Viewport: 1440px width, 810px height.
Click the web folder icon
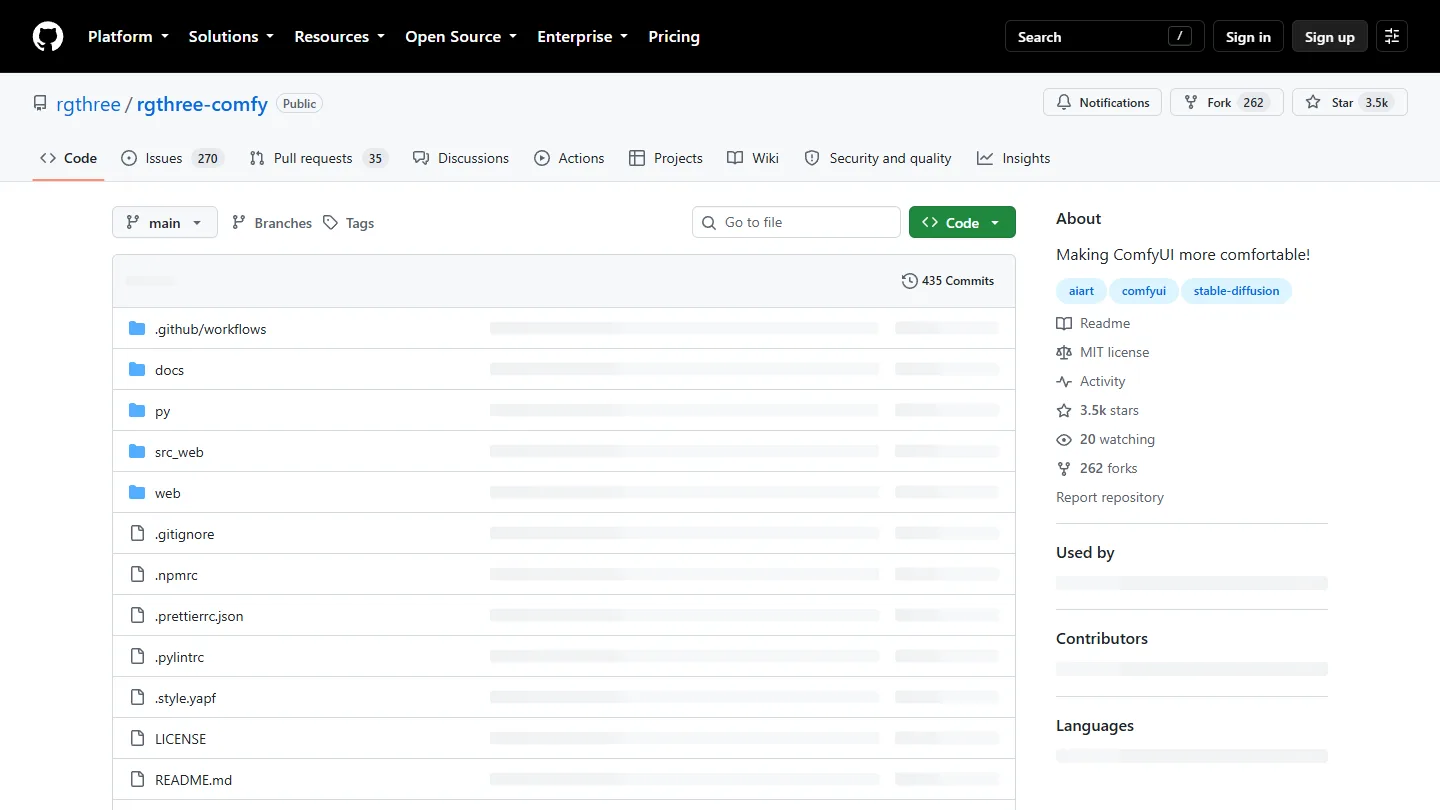[137, 493]
